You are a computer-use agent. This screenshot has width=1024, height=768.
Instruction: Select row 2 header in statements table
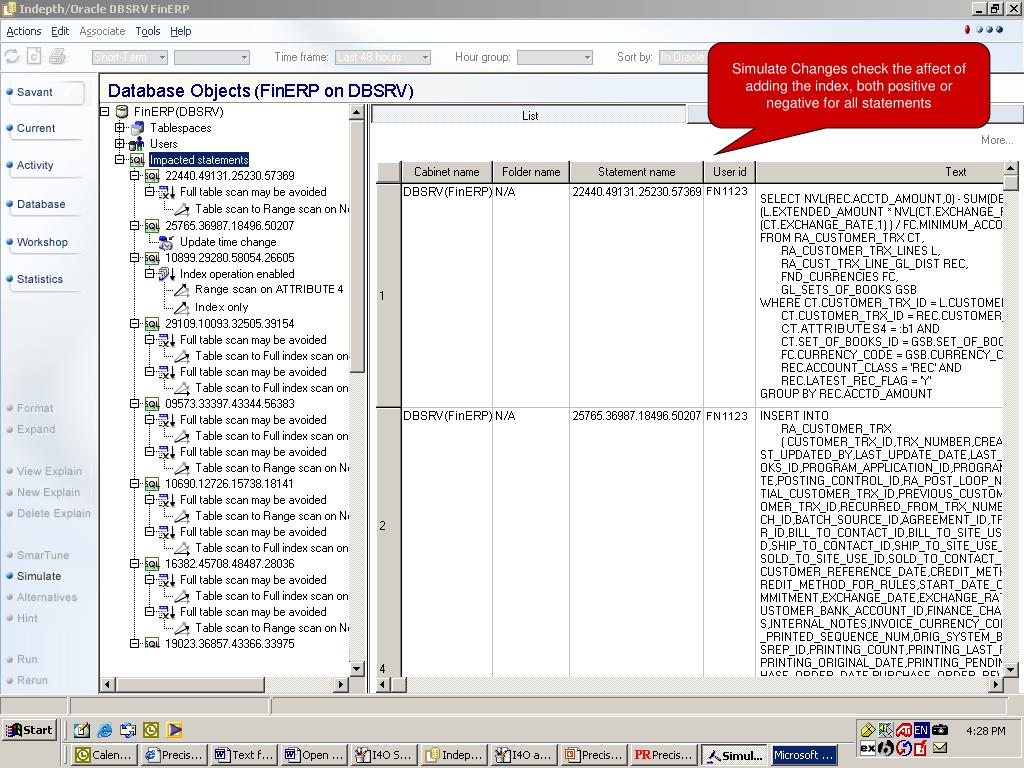[389, 526]
